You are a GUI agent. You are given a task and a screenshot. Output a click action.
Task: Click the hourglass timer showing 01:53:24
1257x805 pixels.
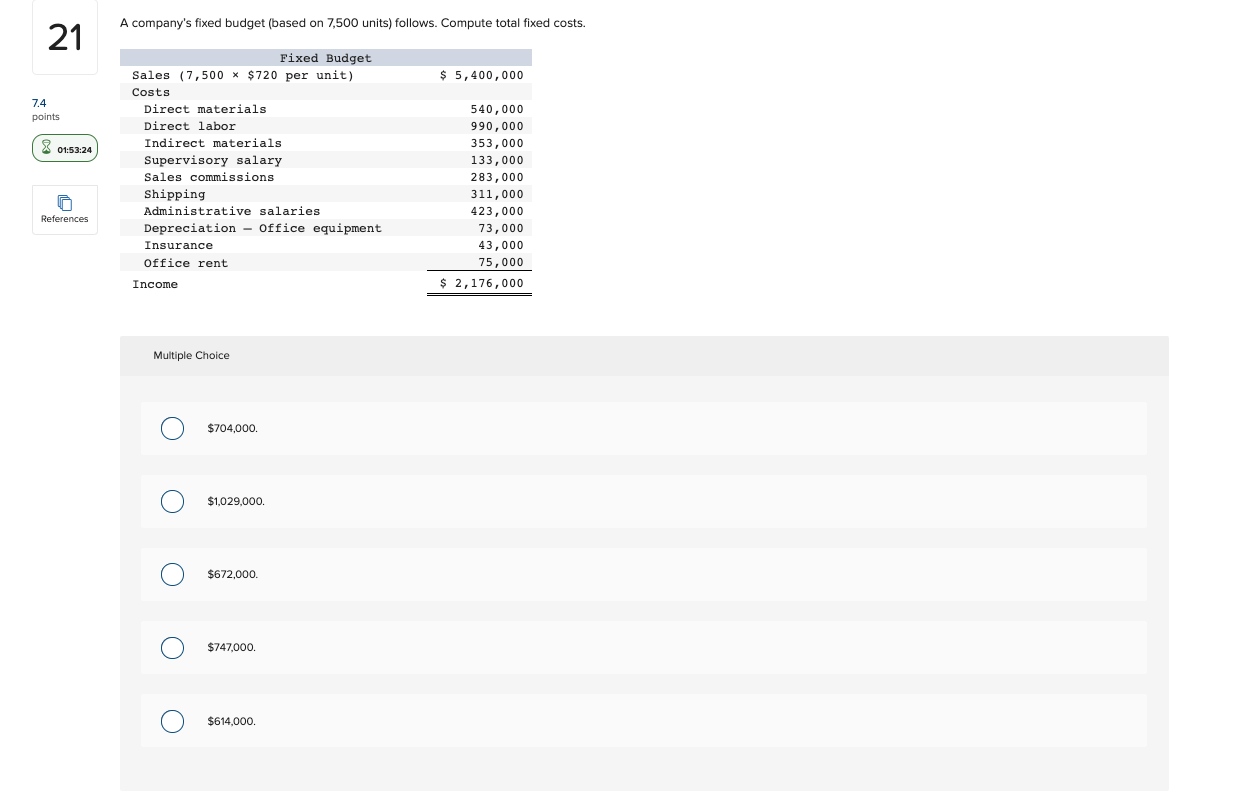tap(65, 149)
